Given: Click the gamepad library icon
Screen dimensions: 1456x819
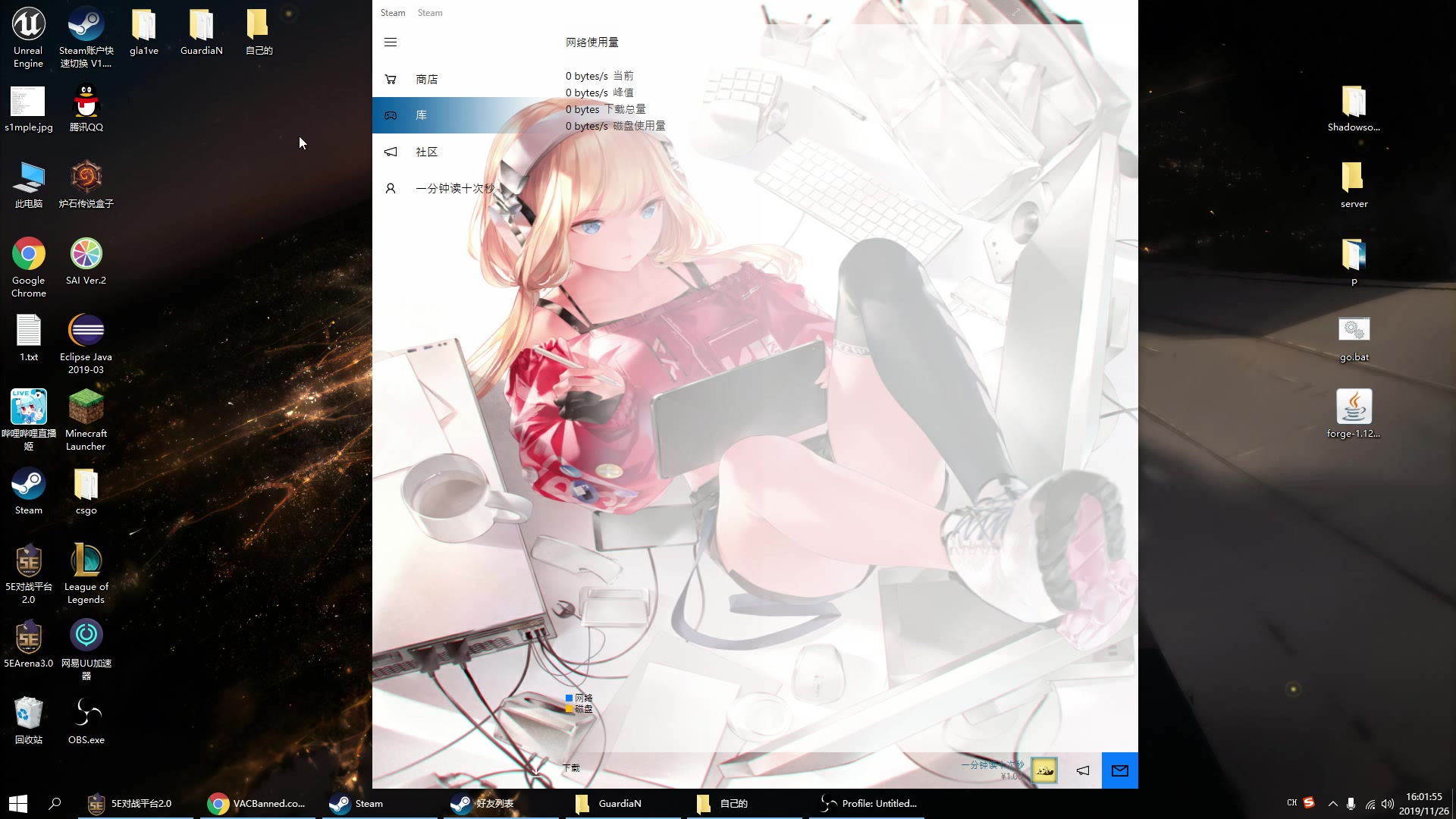Looking at the screenshot, I should (x=391, y=115).
